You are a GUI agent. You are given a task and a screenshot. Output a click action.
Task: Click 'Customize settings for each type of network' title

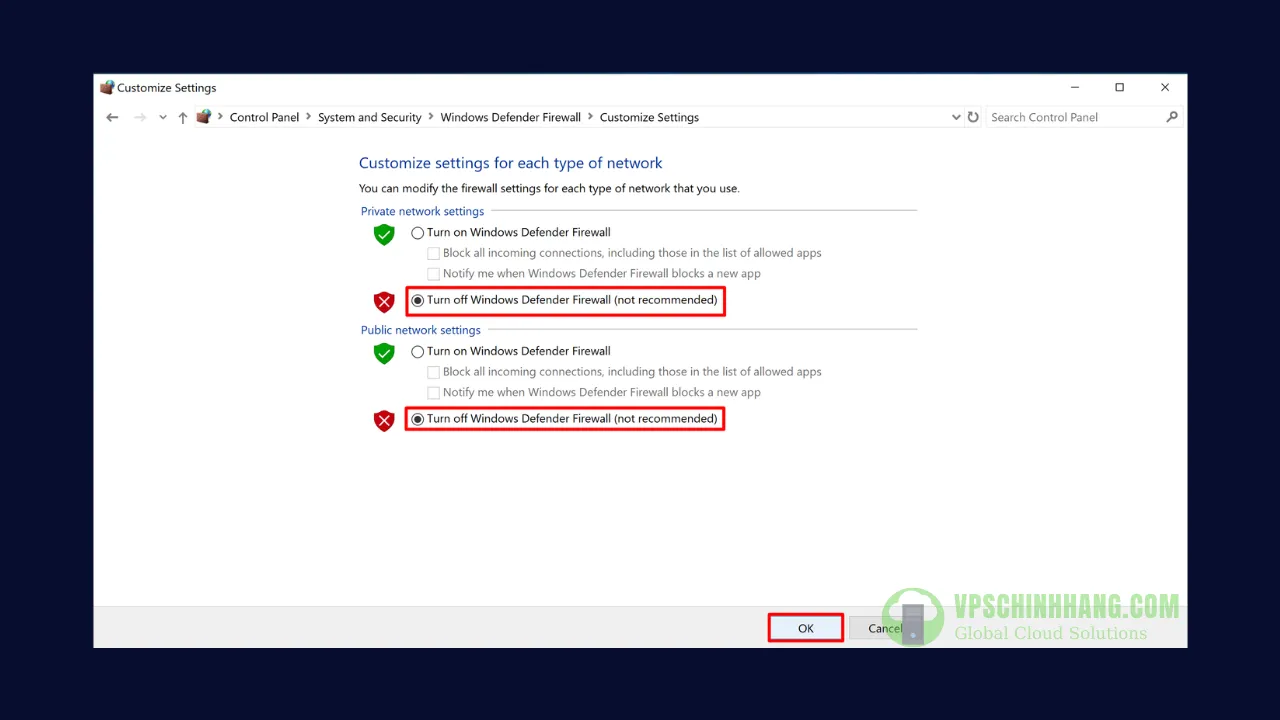(511, 163)
